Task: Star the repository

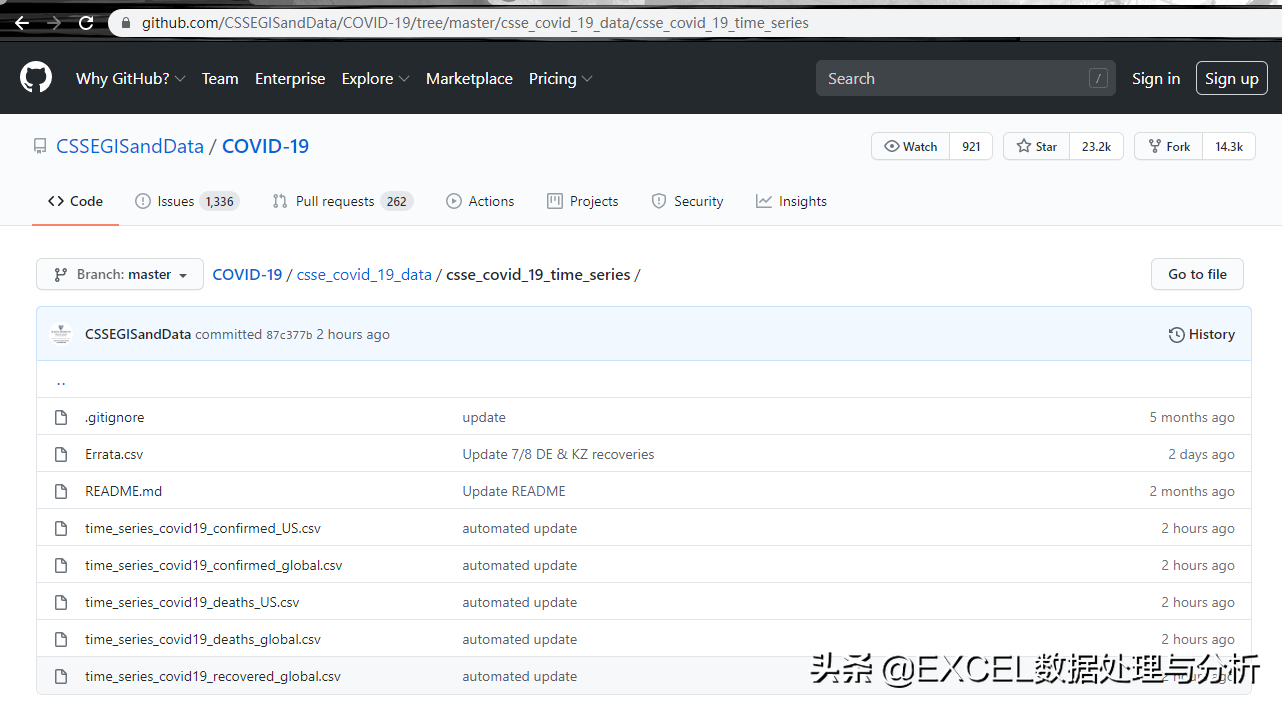Action: click(x=1036, y=146)
